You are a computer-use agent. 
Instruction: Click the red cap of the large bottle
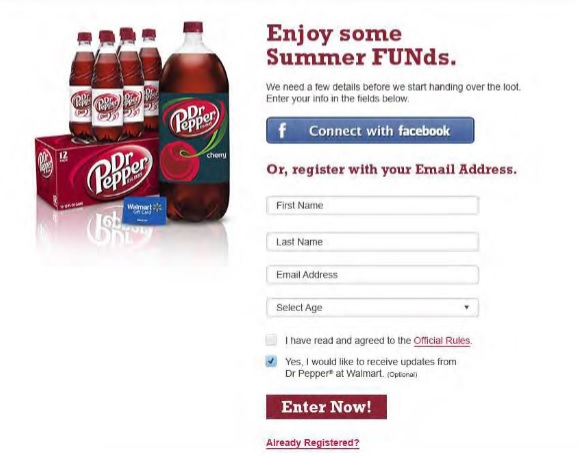pos(193,27)
